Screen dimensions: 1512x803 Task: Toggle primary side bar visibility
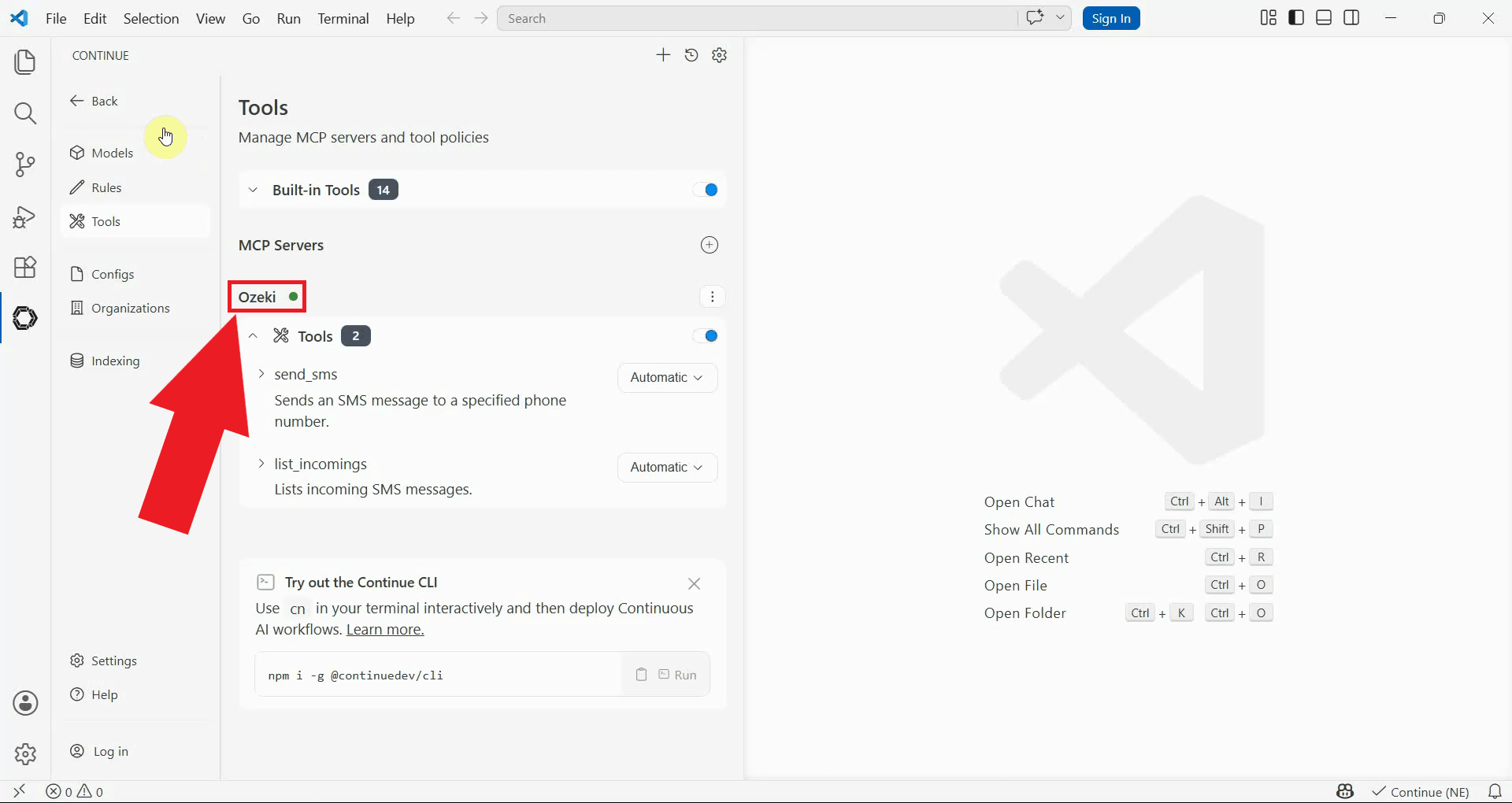tap(1296, 18)
